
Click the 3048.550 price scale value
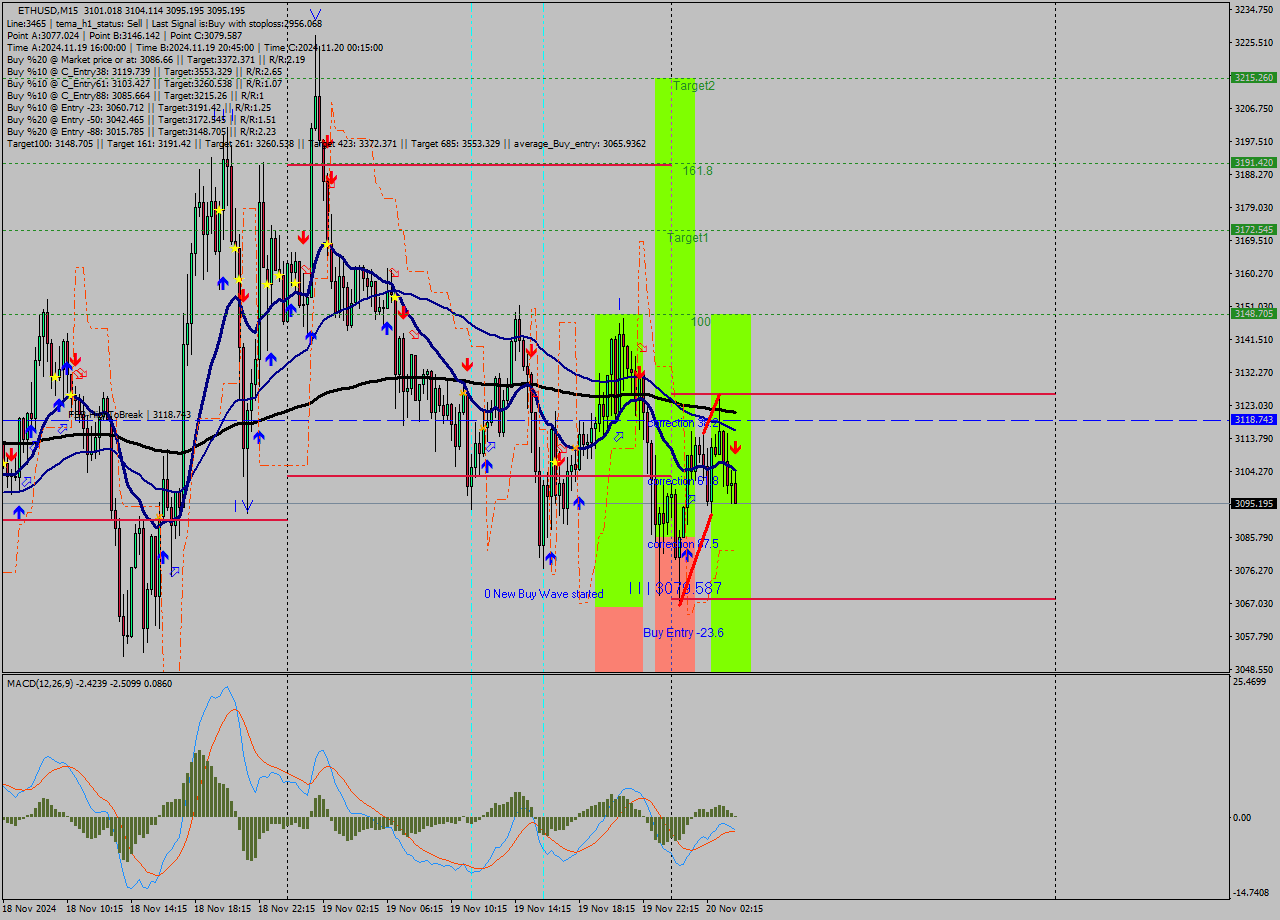(x=1254, y=669)
